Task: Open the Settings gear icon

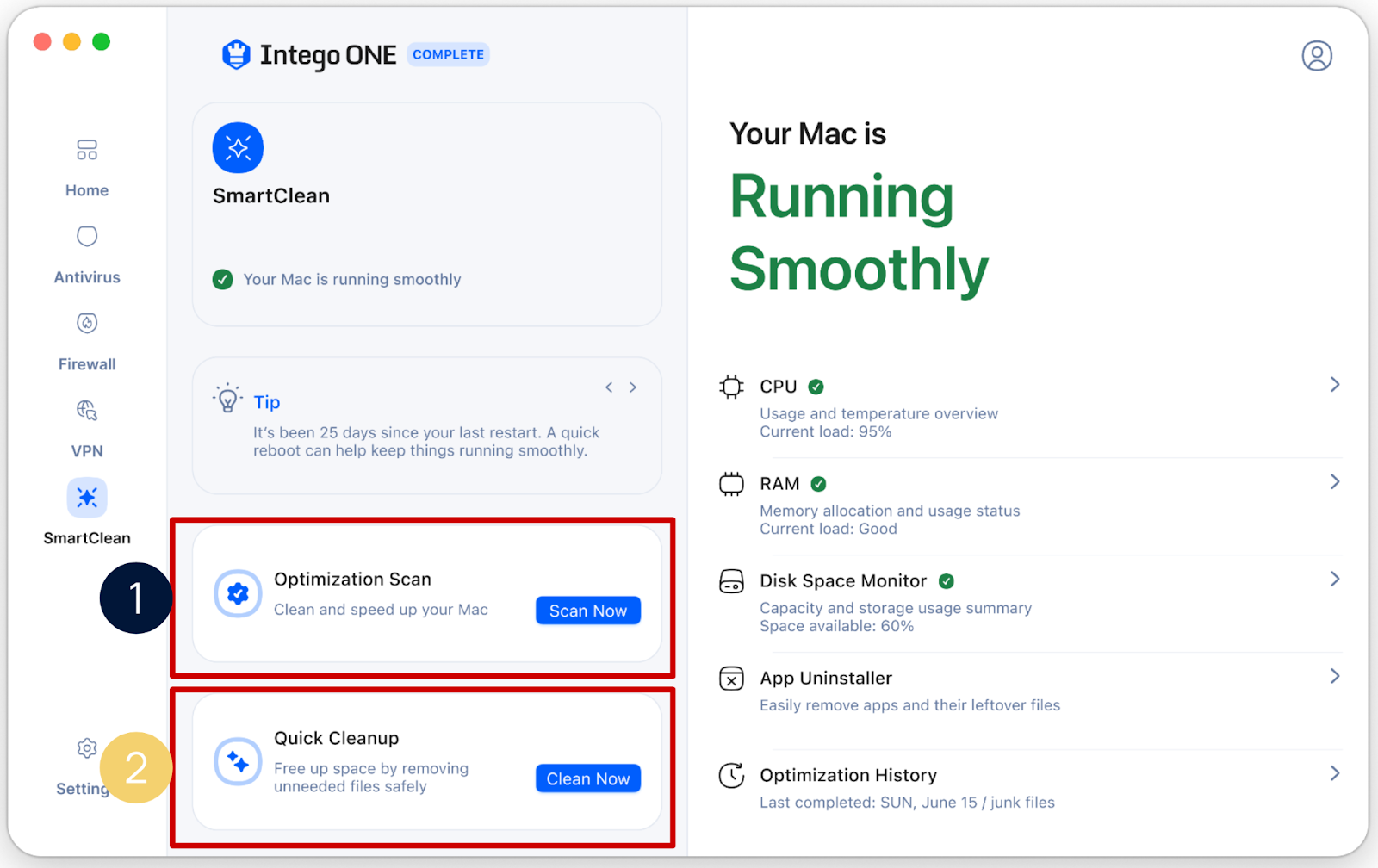Action: coord(87,748)
